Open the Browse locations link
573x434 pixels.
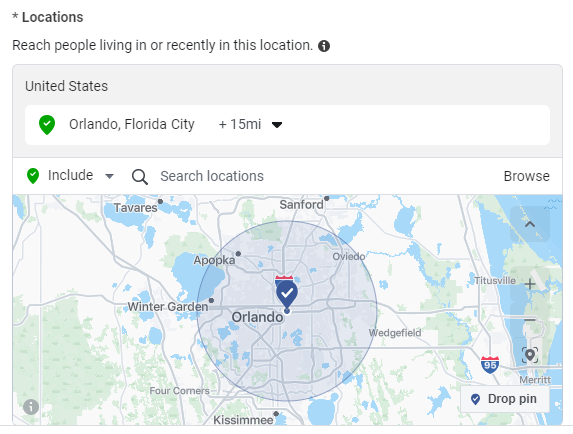527,176
